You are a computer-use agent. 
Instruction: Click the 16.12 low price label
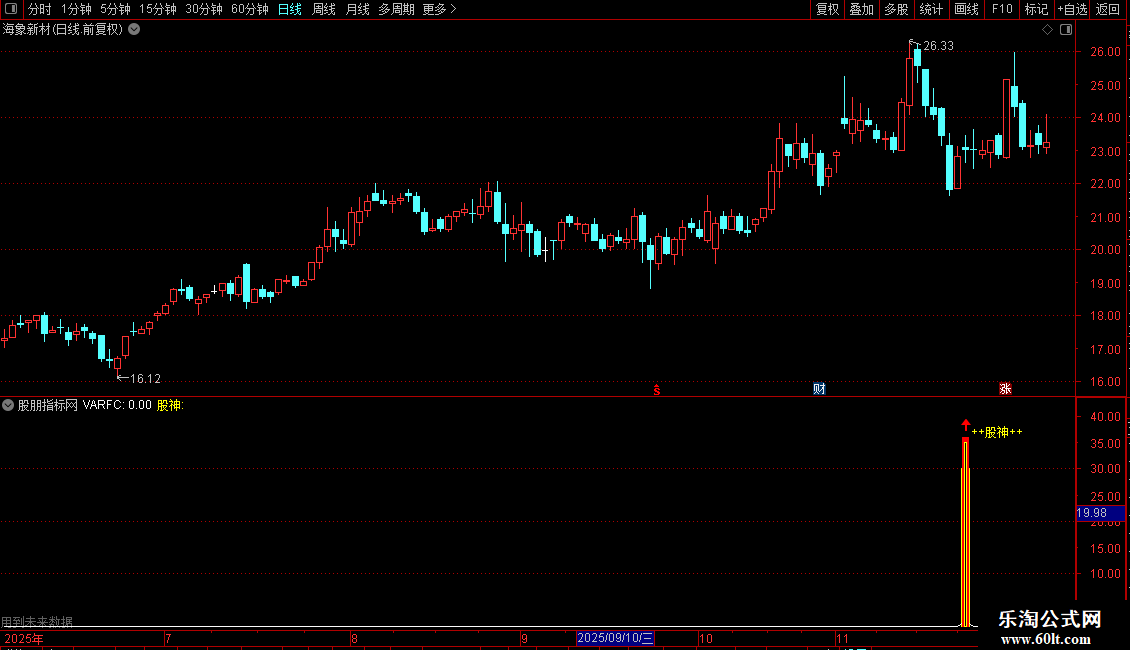[x=146, y=378]
